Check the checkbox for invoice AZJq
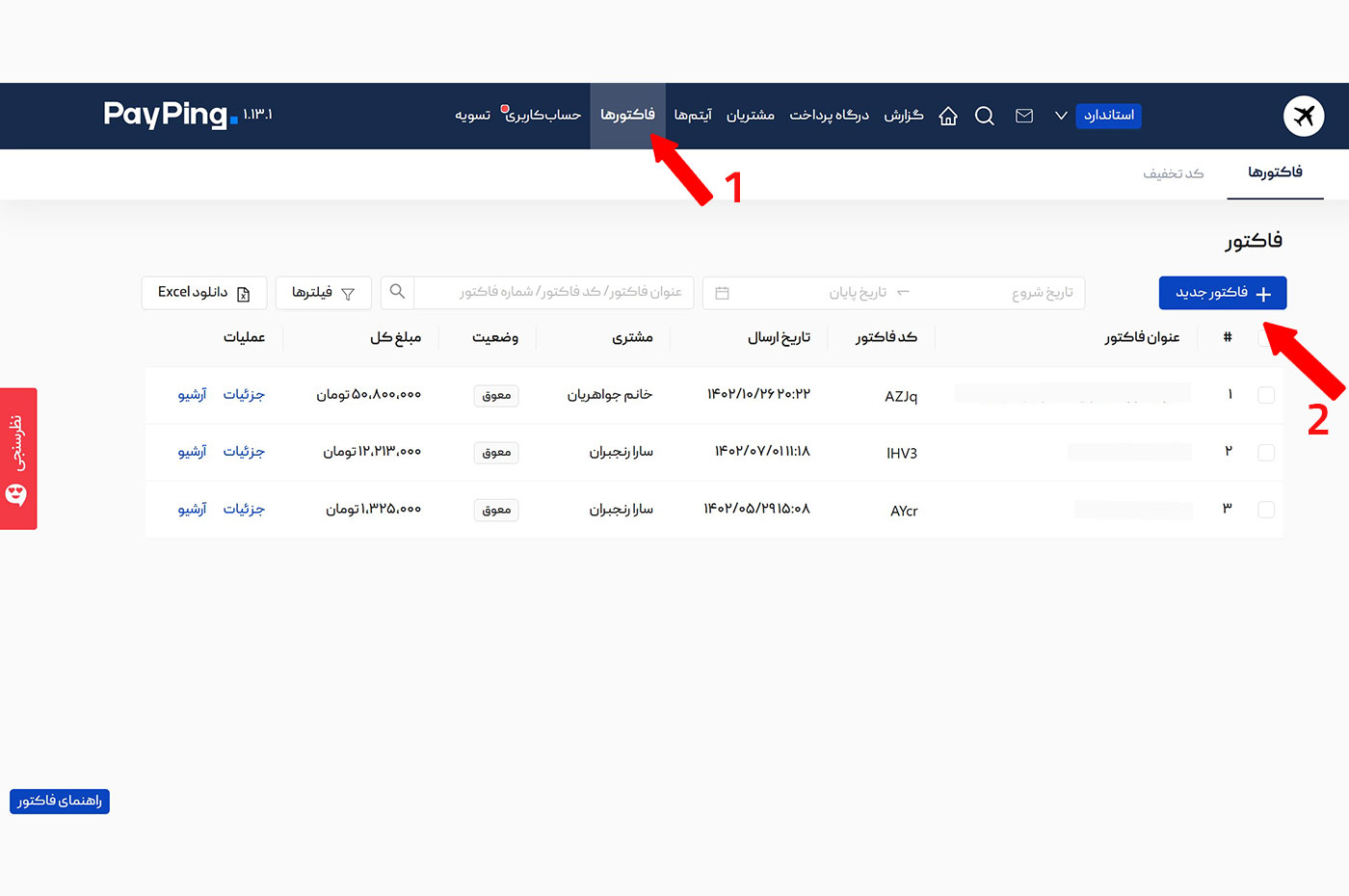 (x=1266, y=395)
